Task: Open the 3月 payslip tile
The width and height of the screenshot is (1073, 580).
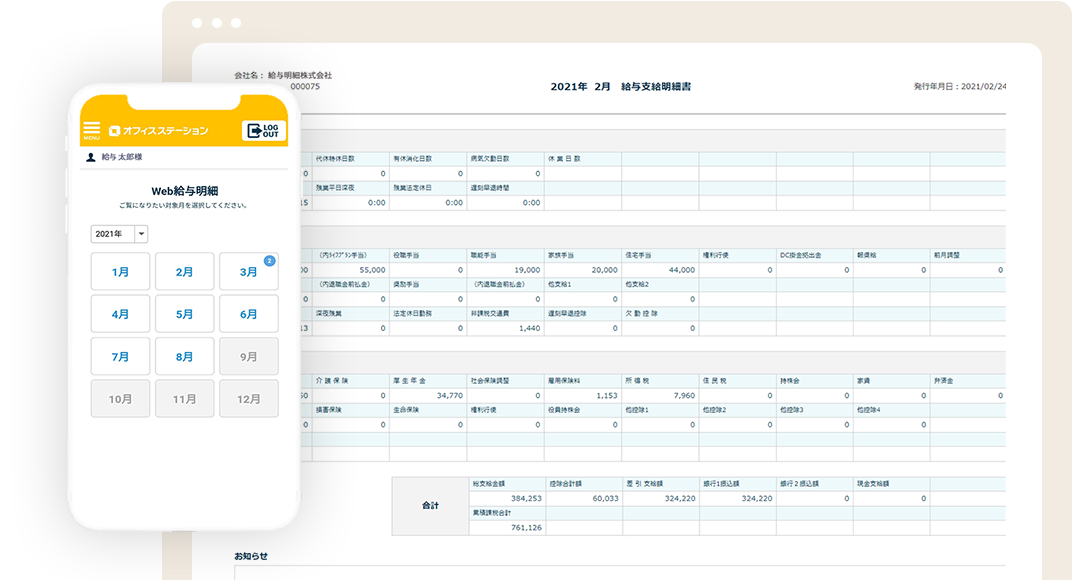Action: (248, 272)
